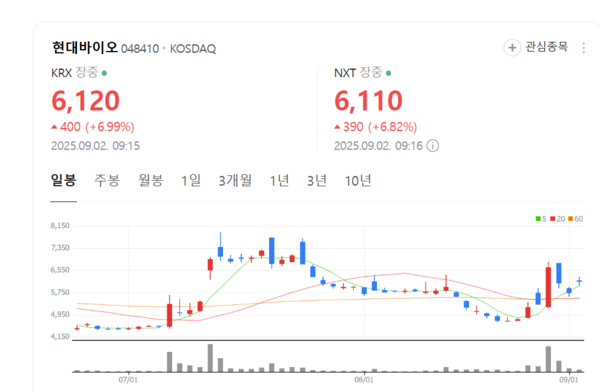Click the 8,150 price axis label
The width and height of the screenshot is (600, 392).
click(x=60, y=225)
